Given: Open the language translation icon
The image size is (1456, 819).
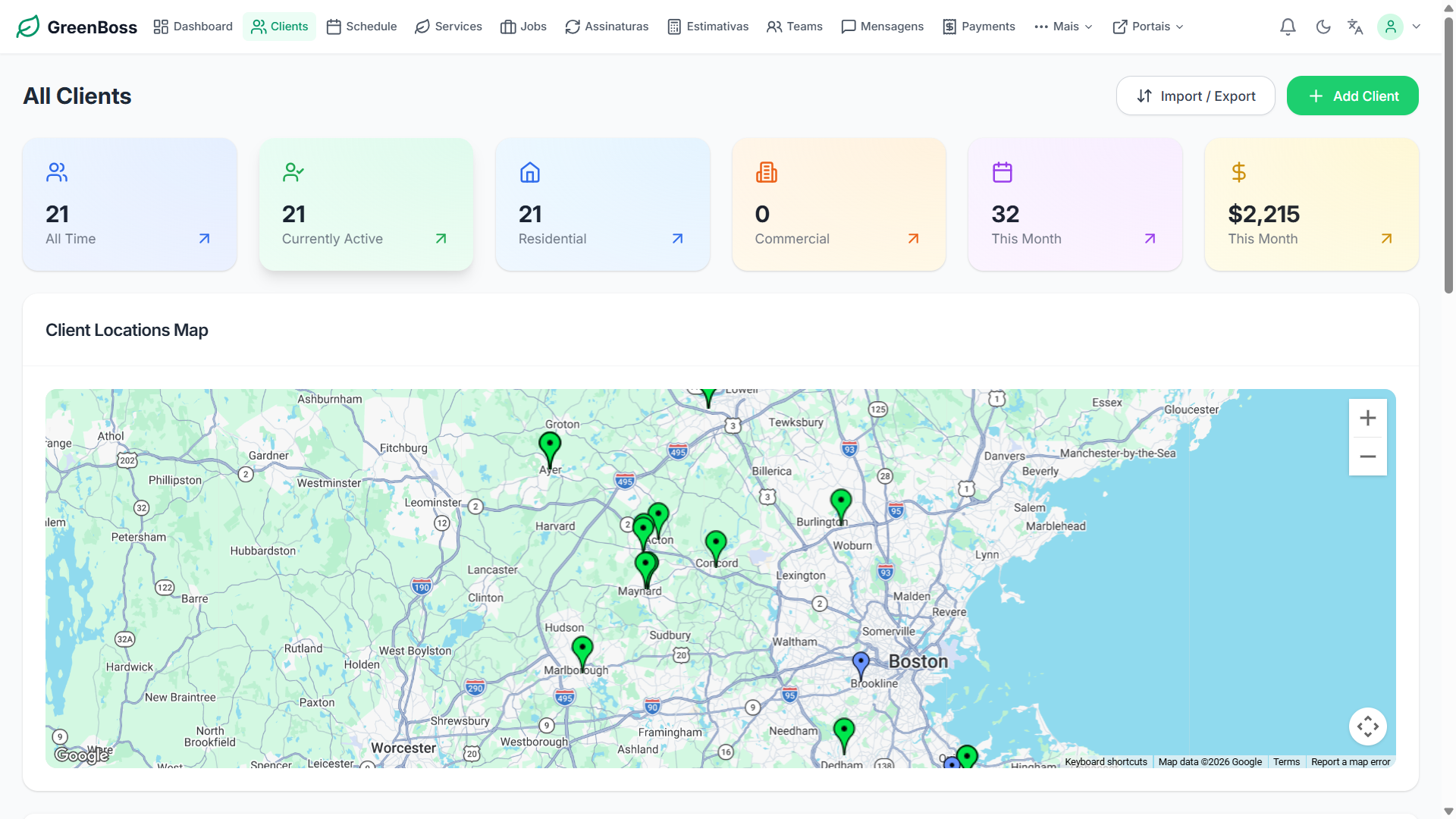Looking at the screenshot, I should [x=1355, y=27].
